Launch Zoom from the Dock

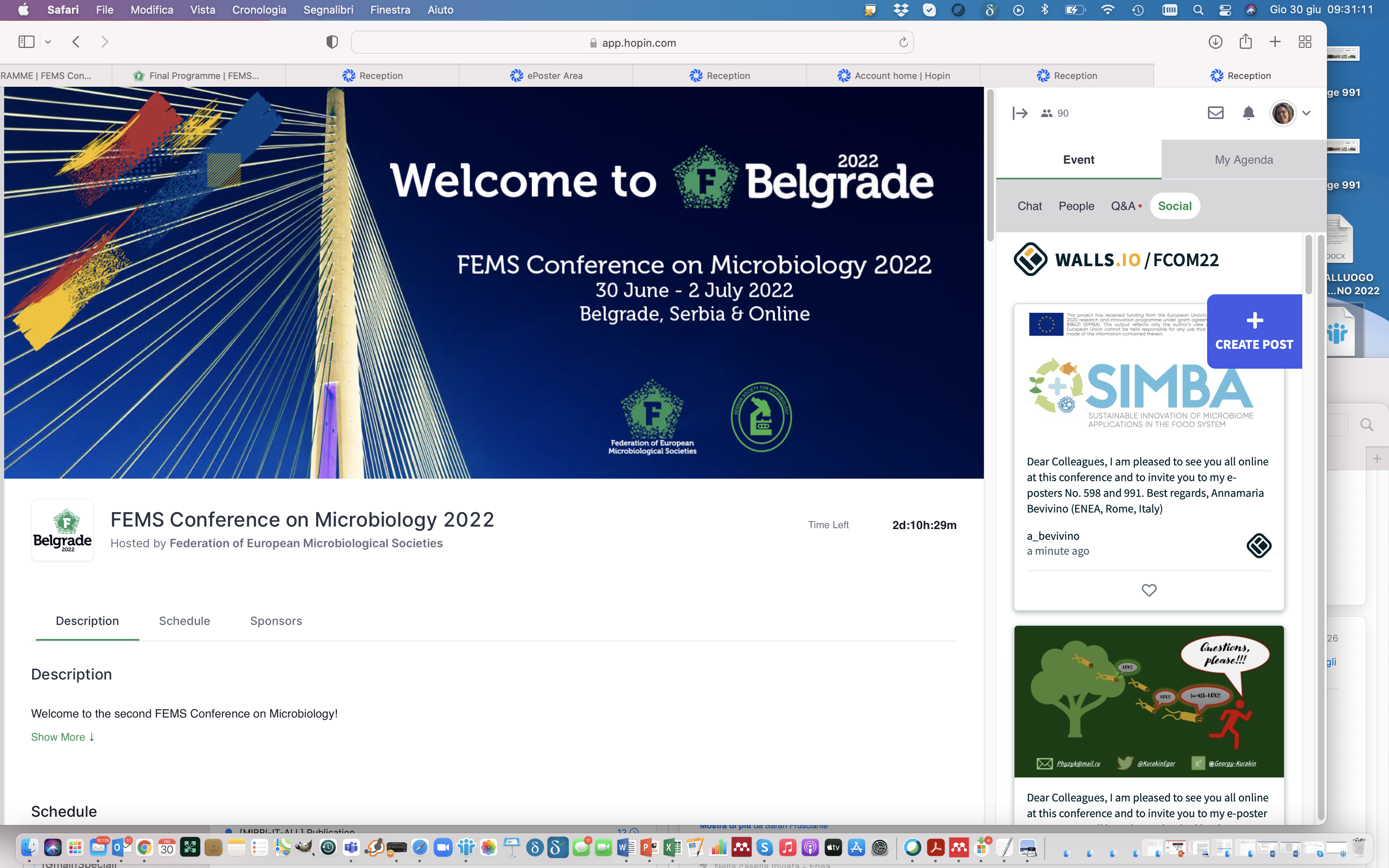pos(442,847)
